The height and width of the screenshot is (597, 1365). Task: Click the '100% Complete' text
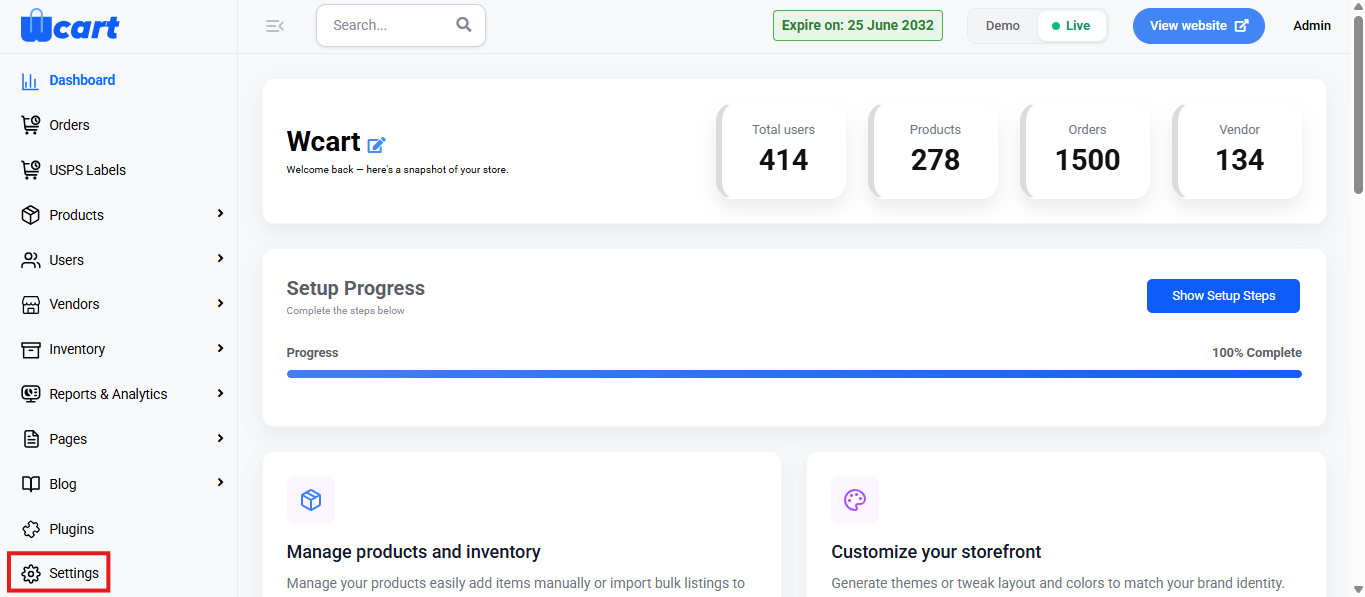(1257, 353)
